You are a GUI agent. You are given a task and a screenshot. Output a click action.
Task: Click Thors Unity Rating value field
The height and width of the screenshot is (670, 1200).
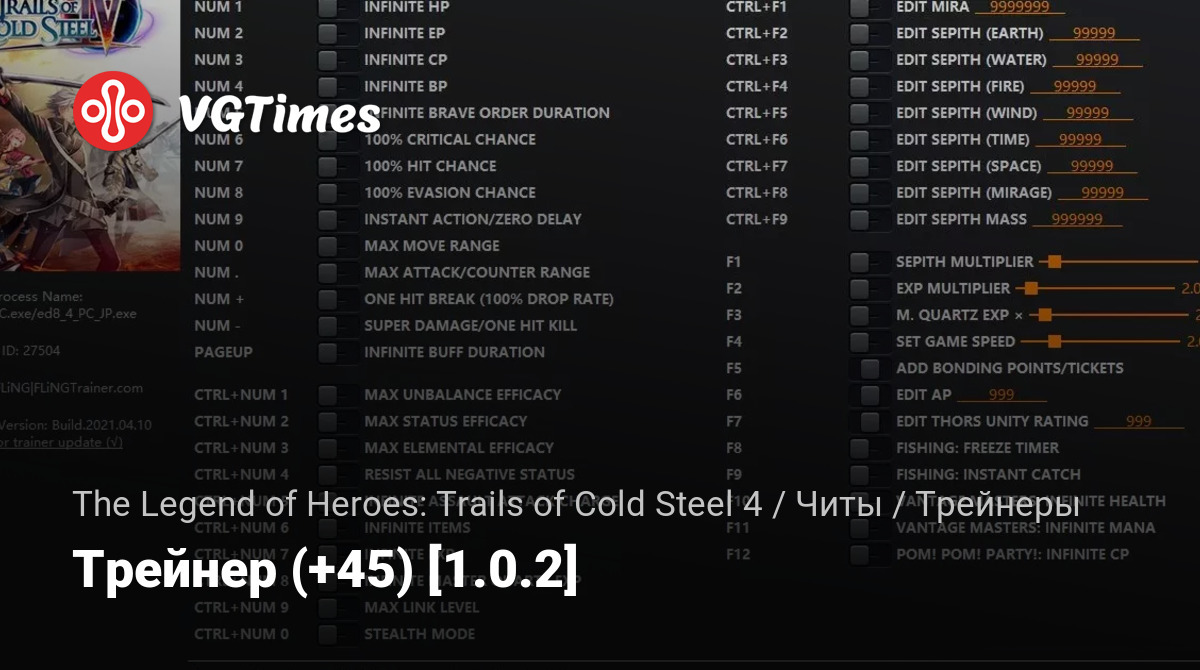(x=1138, y=422)
